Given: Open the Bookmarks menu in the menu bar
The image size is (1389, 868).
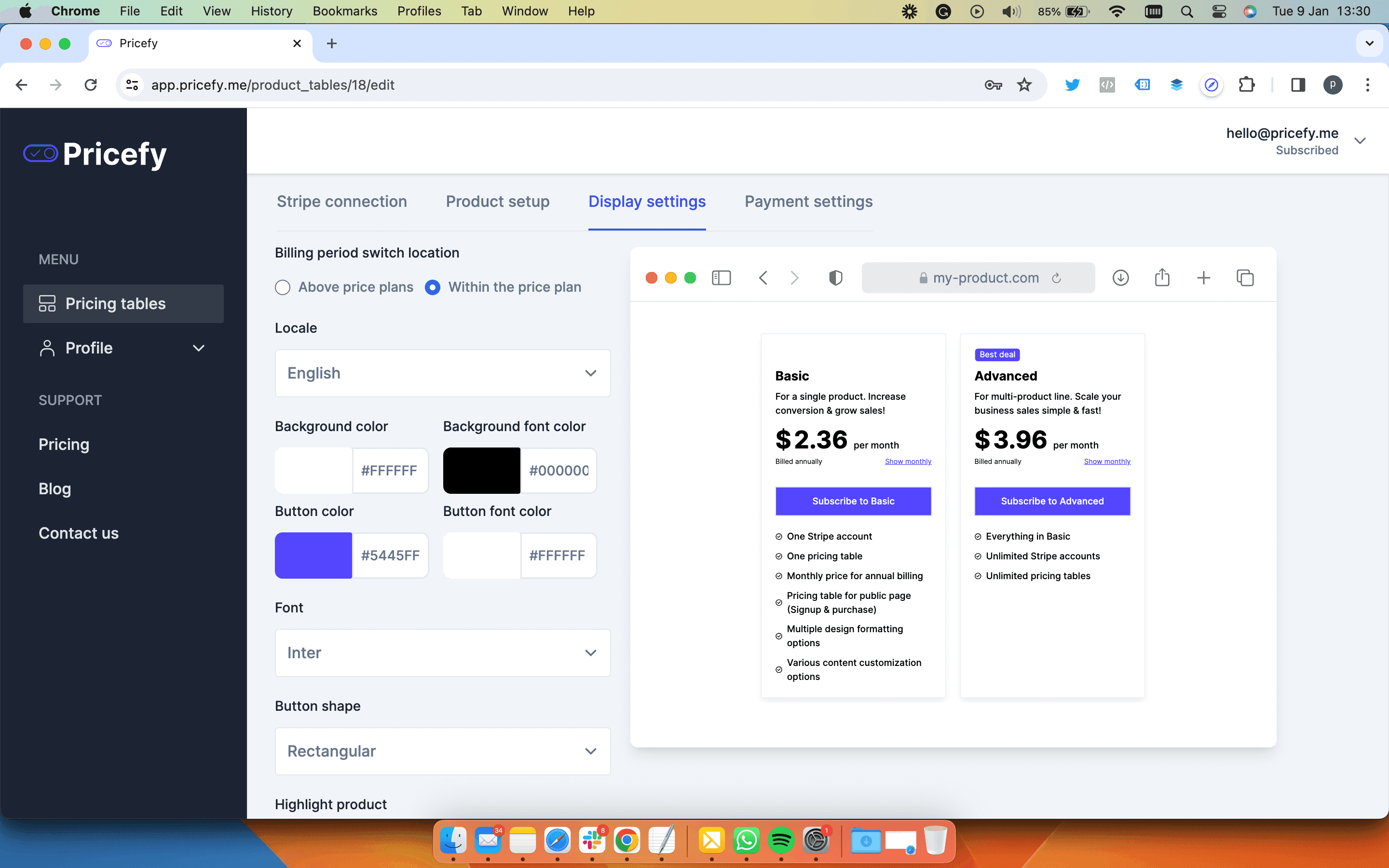Looking at the screenshot, I should pyautogui.click(x=345, y=11).
